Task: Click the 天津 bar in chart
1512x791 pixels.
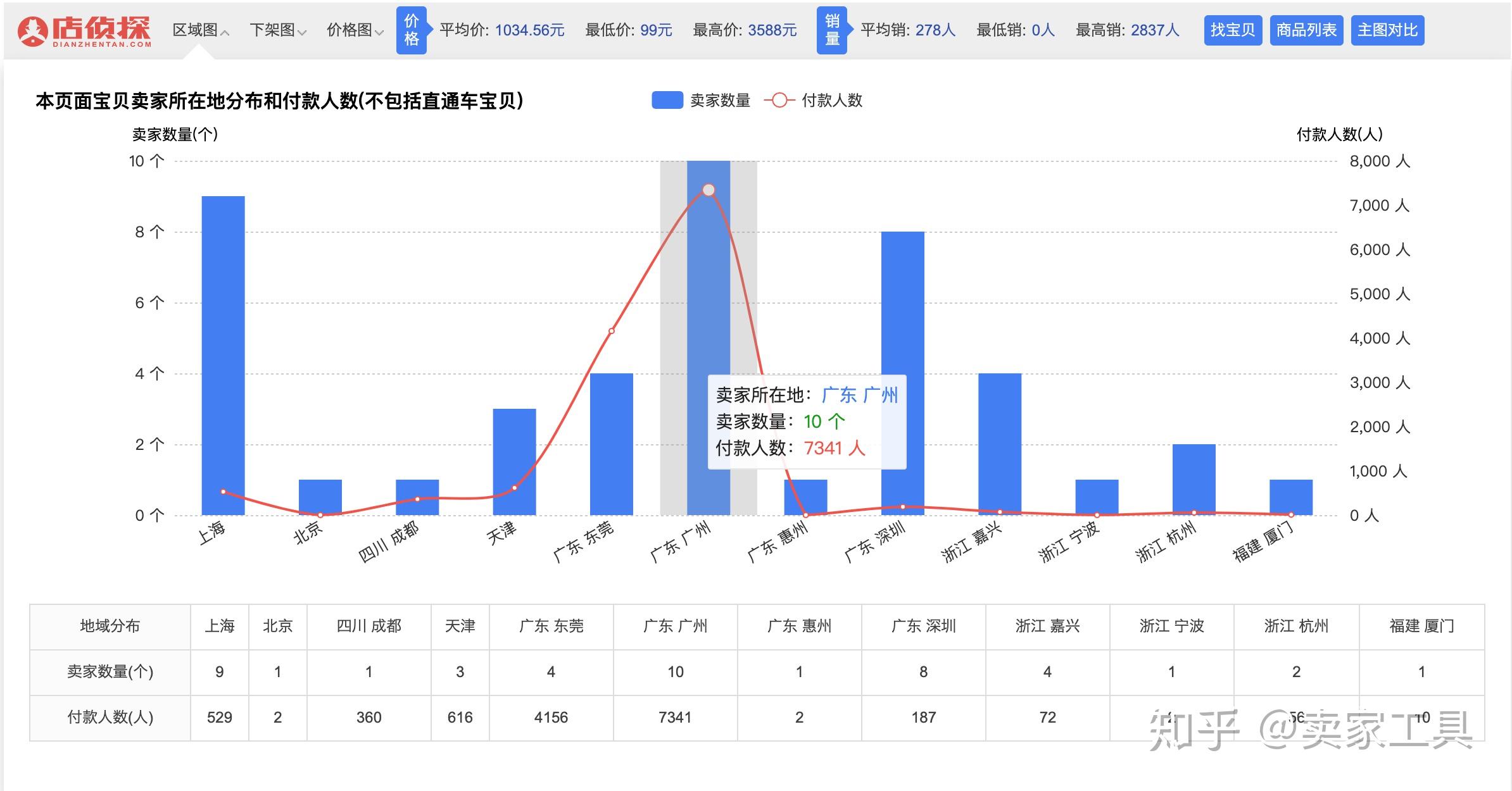Action: click(x=514, y=462)
